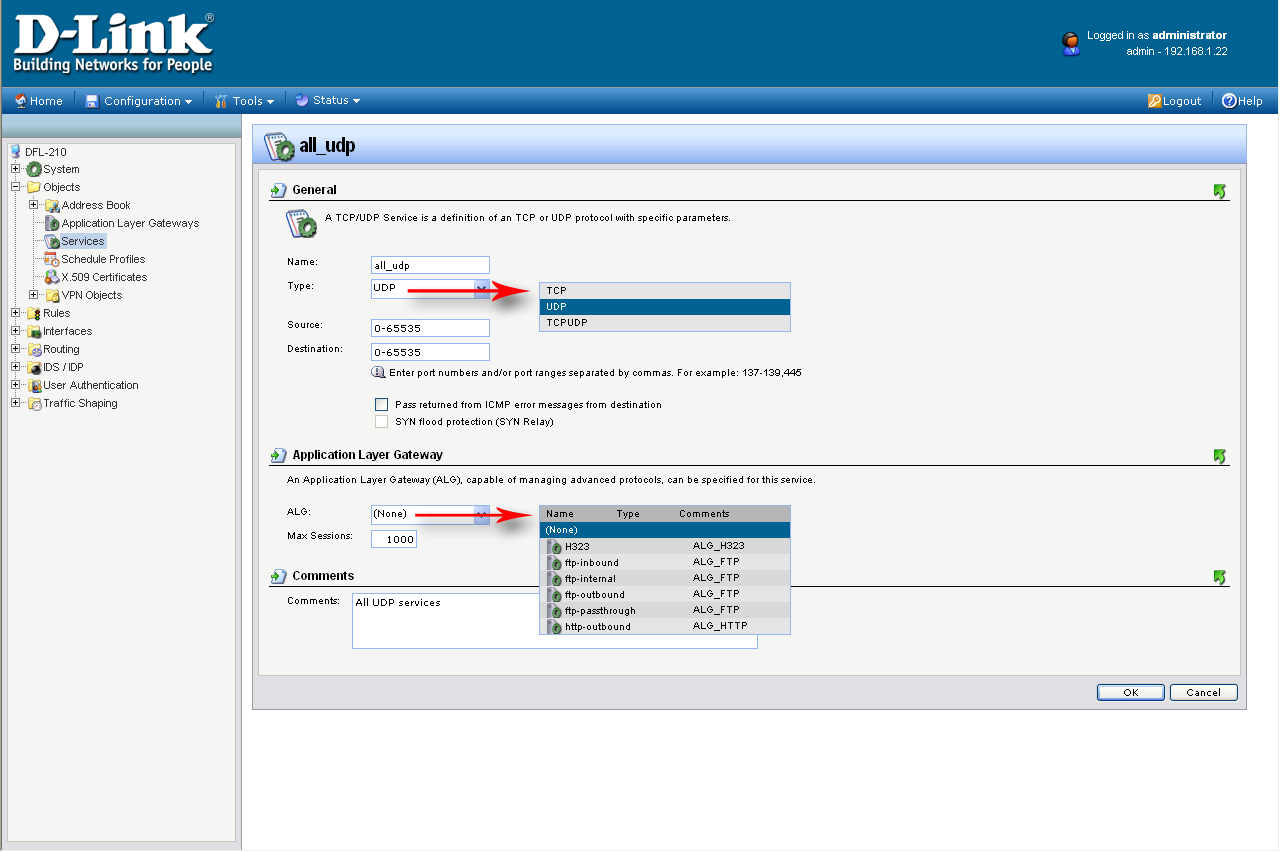Expand the Address Book tree node
The width and height of the screenshot is (1280, 852).
tap(34, 205)
